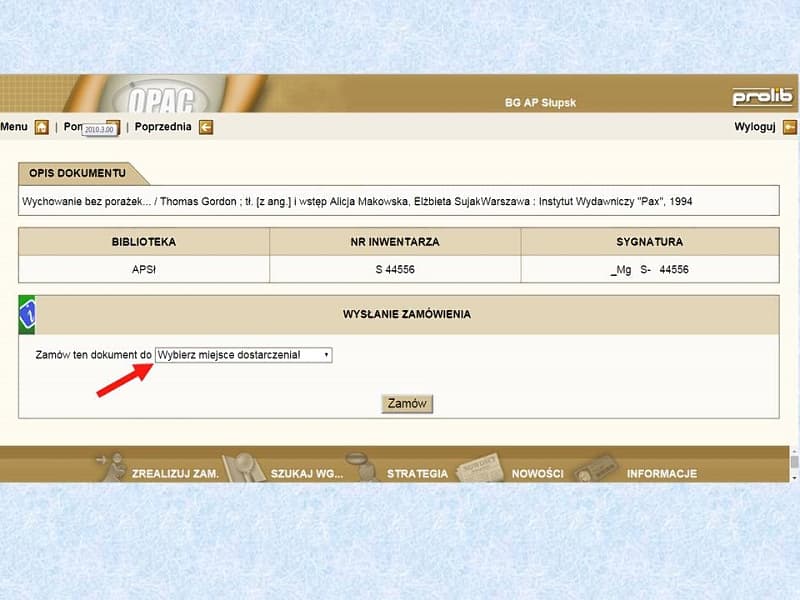Screen dimensions: 800x600
Task: Open Szukaj wg... in bottom navigation
Action: click(306, 473)
